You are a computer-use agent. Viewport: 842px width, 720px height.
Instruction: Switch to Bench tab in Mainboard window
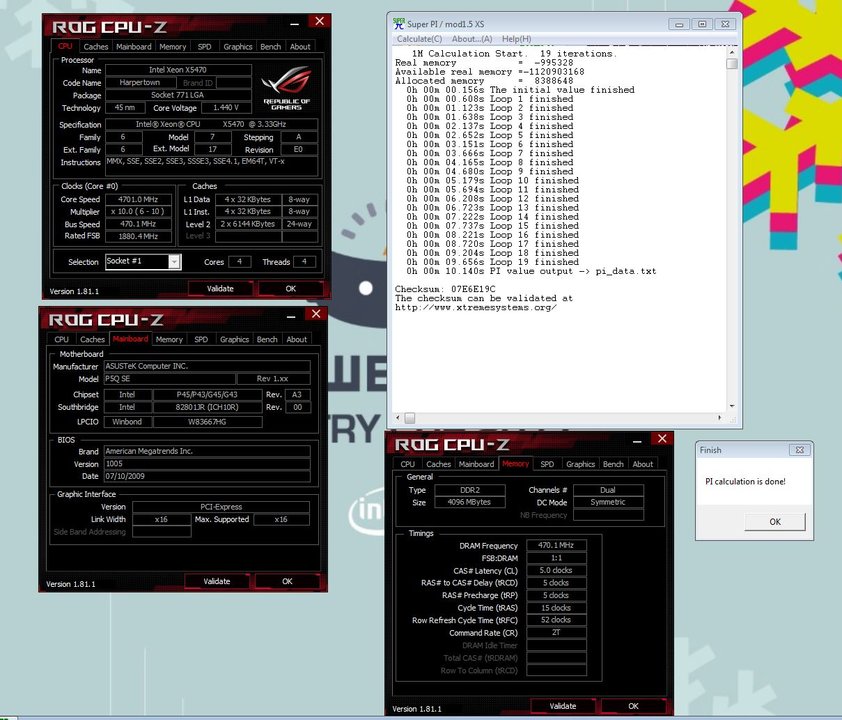pos(267,339)
